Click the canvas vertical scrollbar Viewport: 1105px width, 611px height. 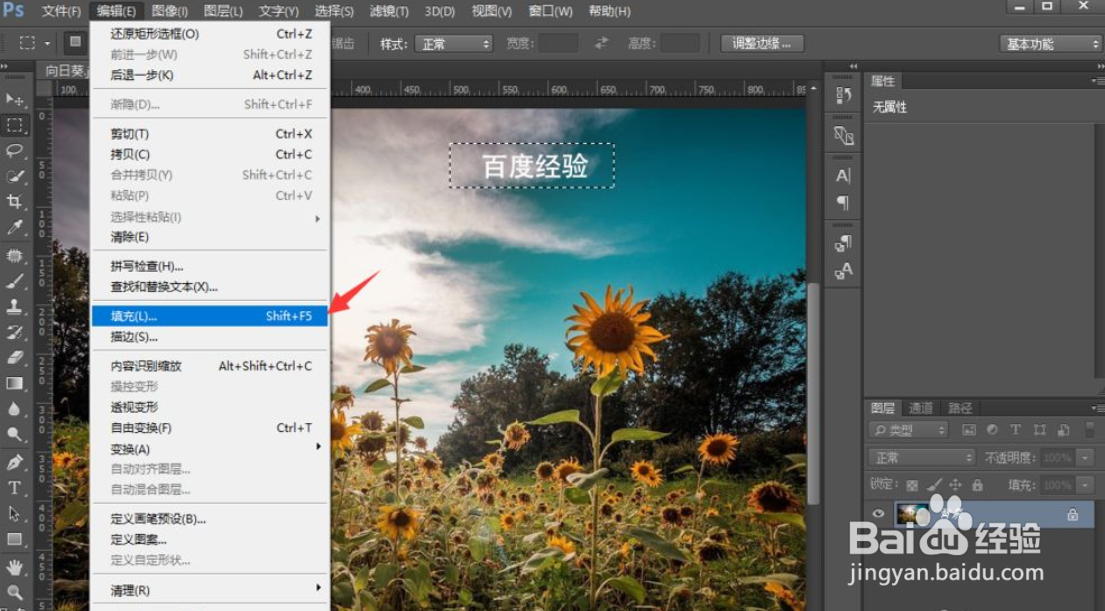click(813, 394)
